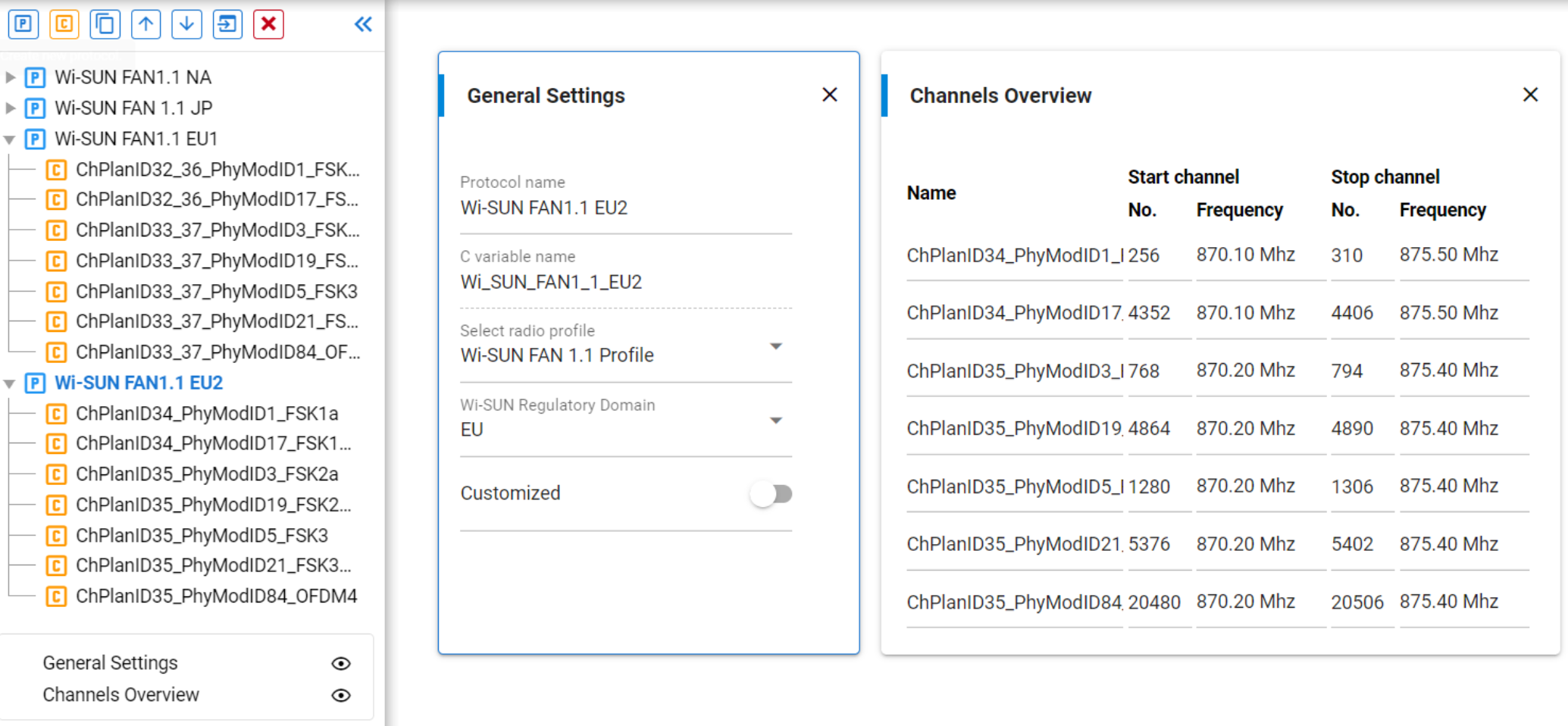Click ChPlanID34_PhyModID1 row name in overview
Image resolution: width=1568 pixels, height=726 pixels.
point(1015,255)
